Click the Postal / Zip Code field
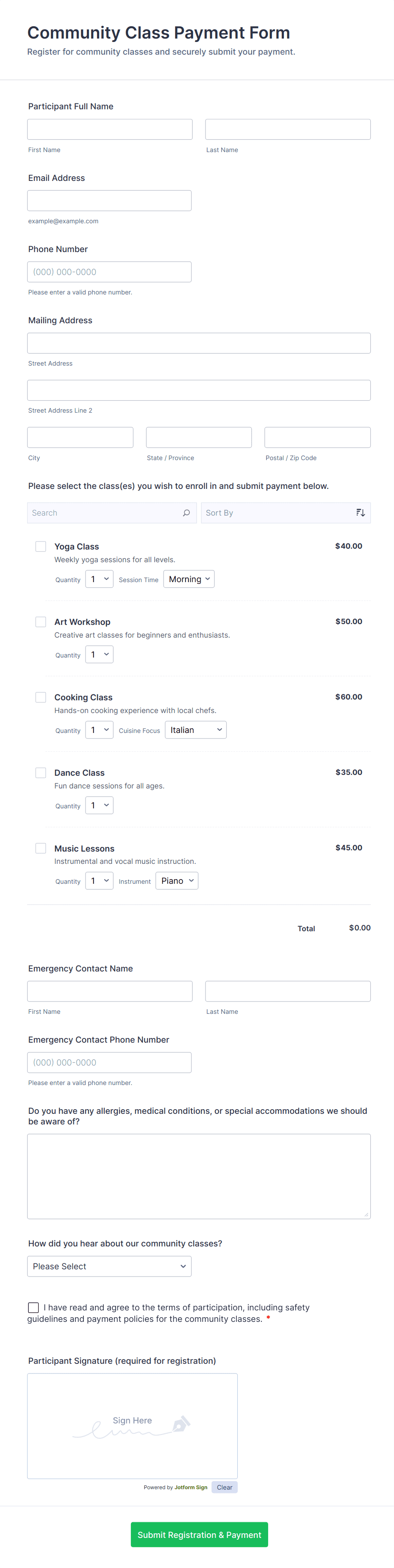The width and height of the screenshot is (394, 1568). [x=317, y=437]
